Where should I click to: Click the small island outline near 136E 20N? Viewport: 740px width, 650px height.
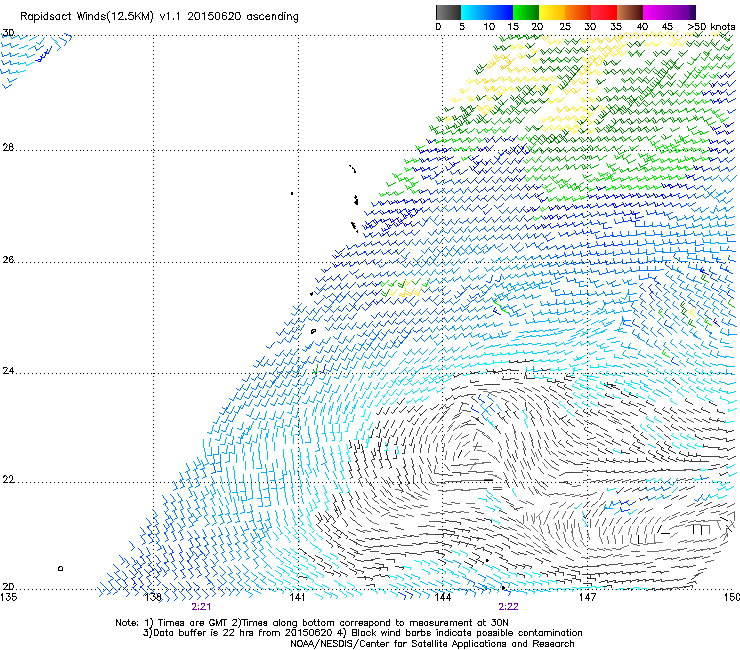(x=60, y=568)
